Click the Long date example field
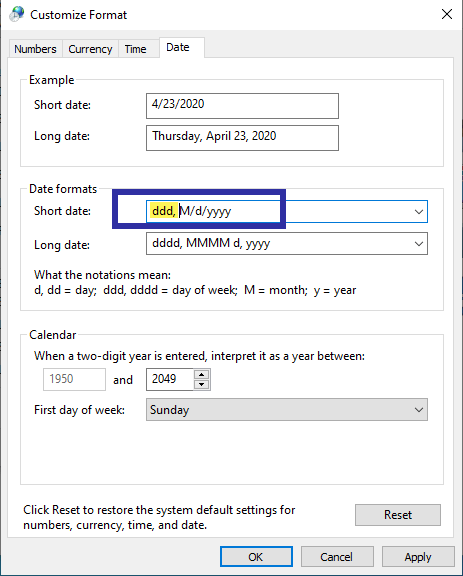The image size is (463, 576). pyautogui.click(x=242, y=138)
